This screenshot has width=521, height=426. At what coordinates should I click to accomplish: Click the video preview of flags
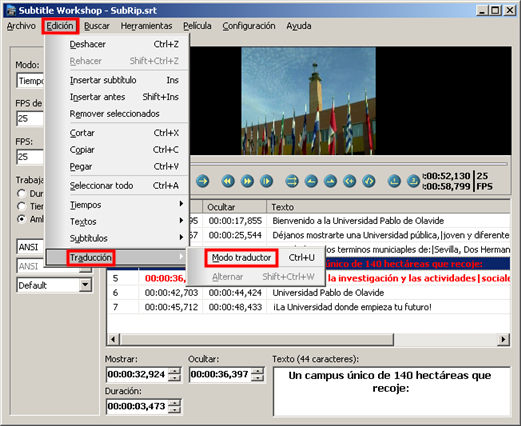[x=308, y=101]
